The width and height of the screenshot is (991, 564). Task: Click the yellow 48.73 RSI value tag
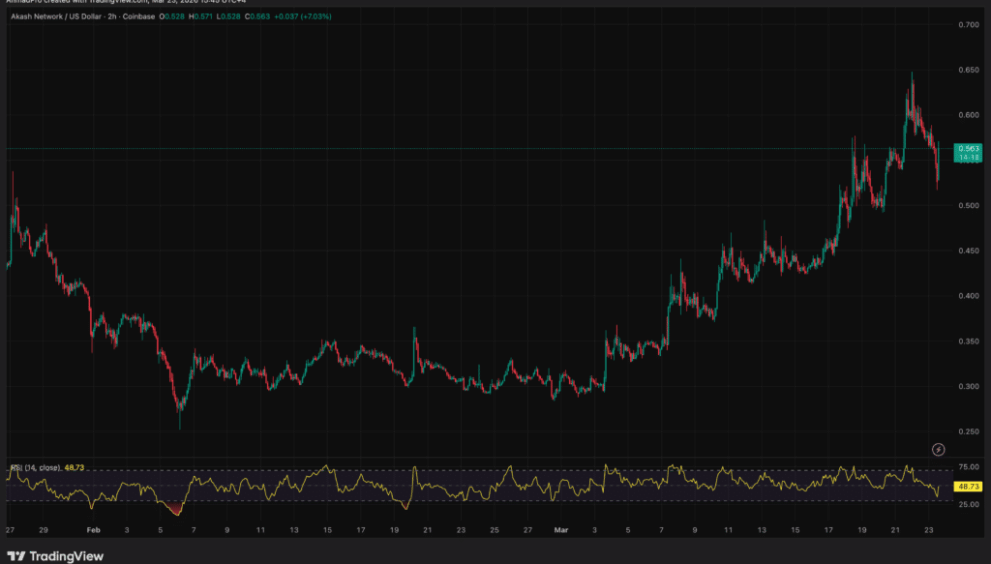pyautogui.click(x=967, y=486)
